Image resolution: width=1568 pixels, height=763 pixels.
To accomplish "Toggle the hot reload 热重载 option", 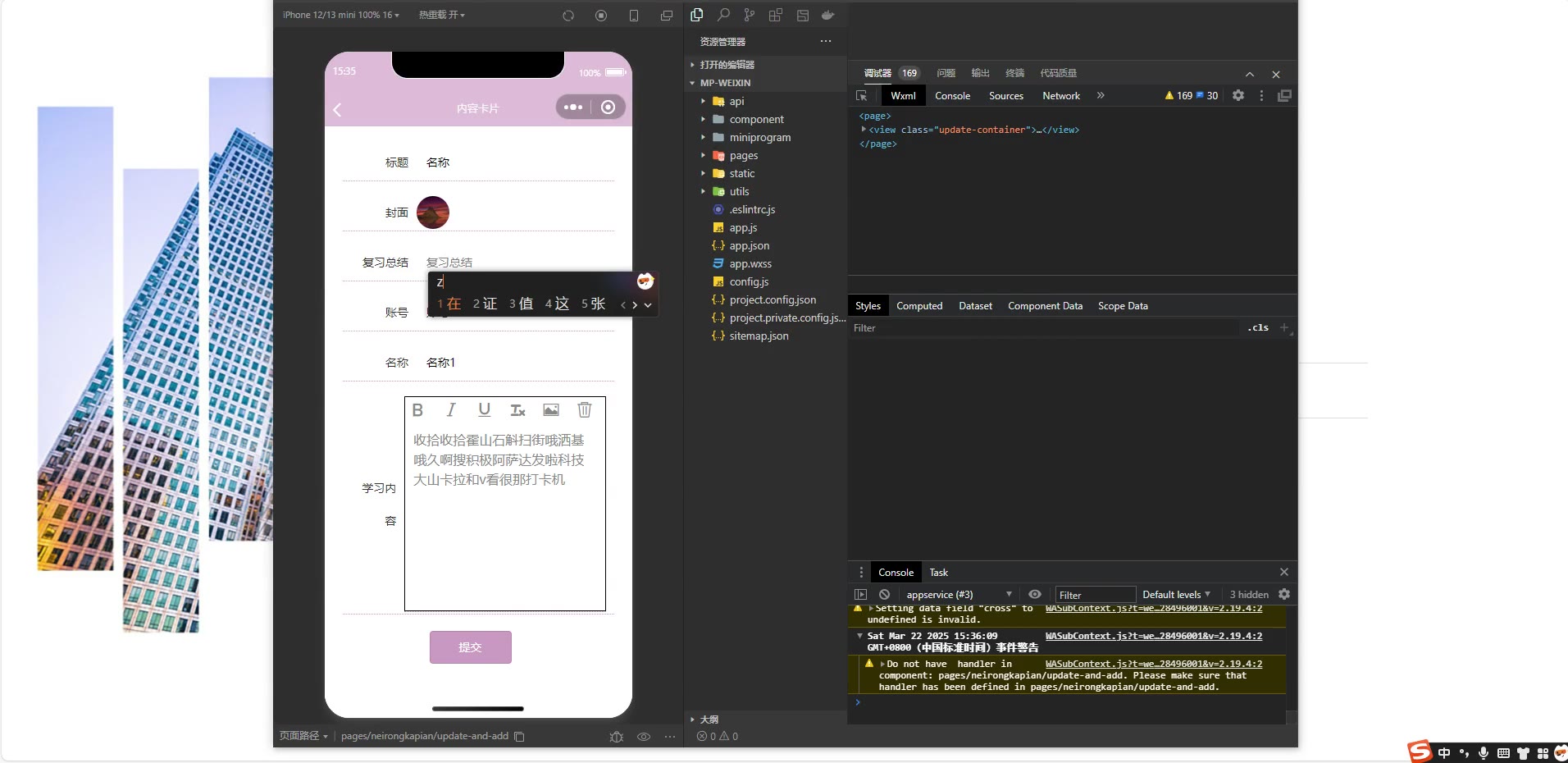I will (x=441, y=15).
